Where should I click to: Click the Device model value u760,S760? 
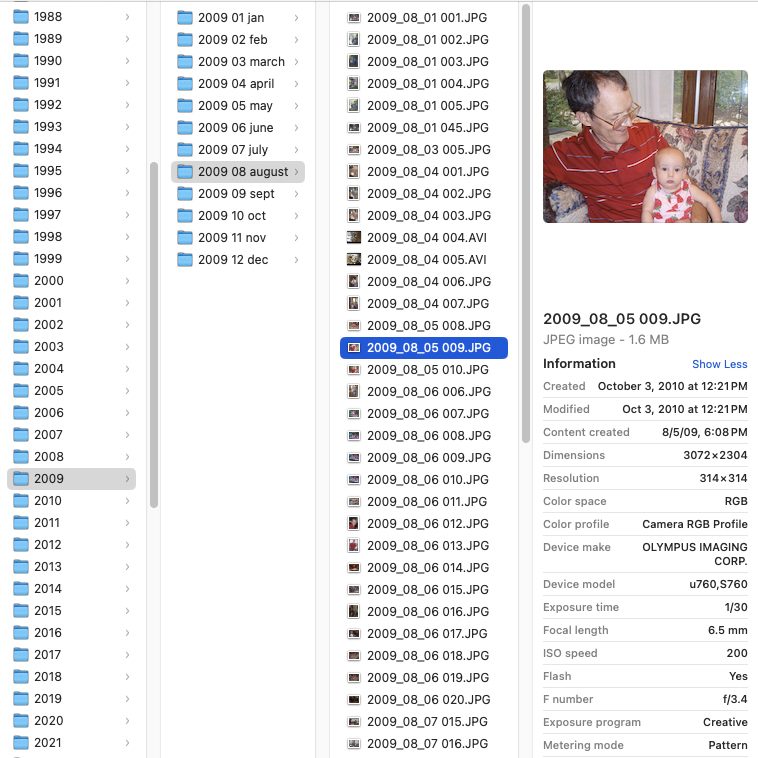point(718,584)
